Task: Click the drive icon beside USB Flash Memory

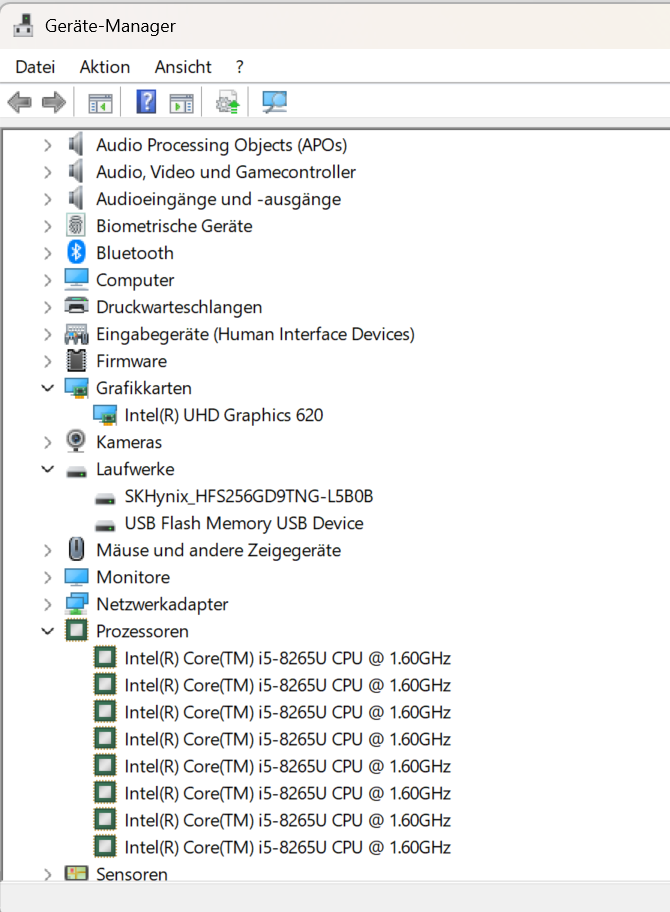Action: [x=105, y=526]
